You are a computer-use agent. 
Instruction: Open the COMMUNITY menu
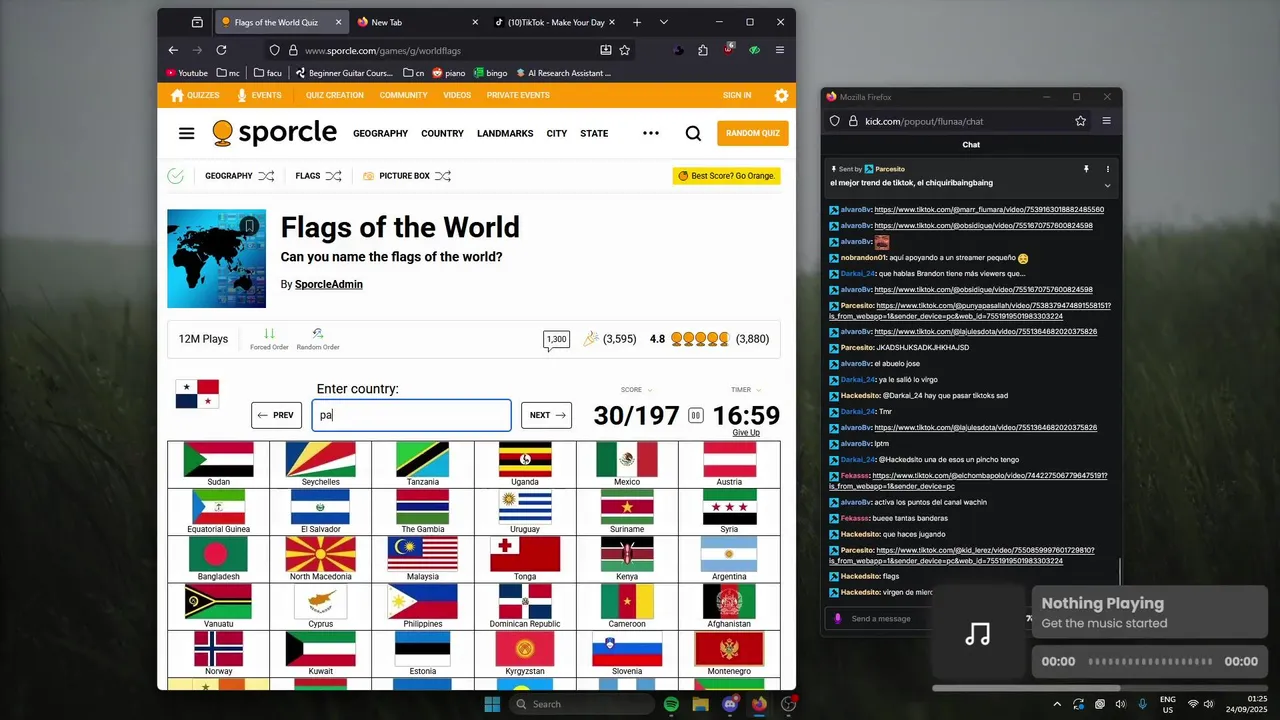[x=403, y=95]
